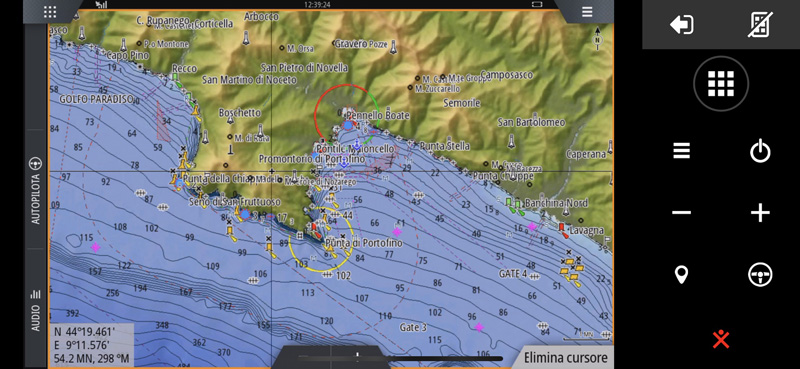Screen dimensions: 800x369
Task: Toggle the split-screen crossed icon
Action: (x=760, y=24)
